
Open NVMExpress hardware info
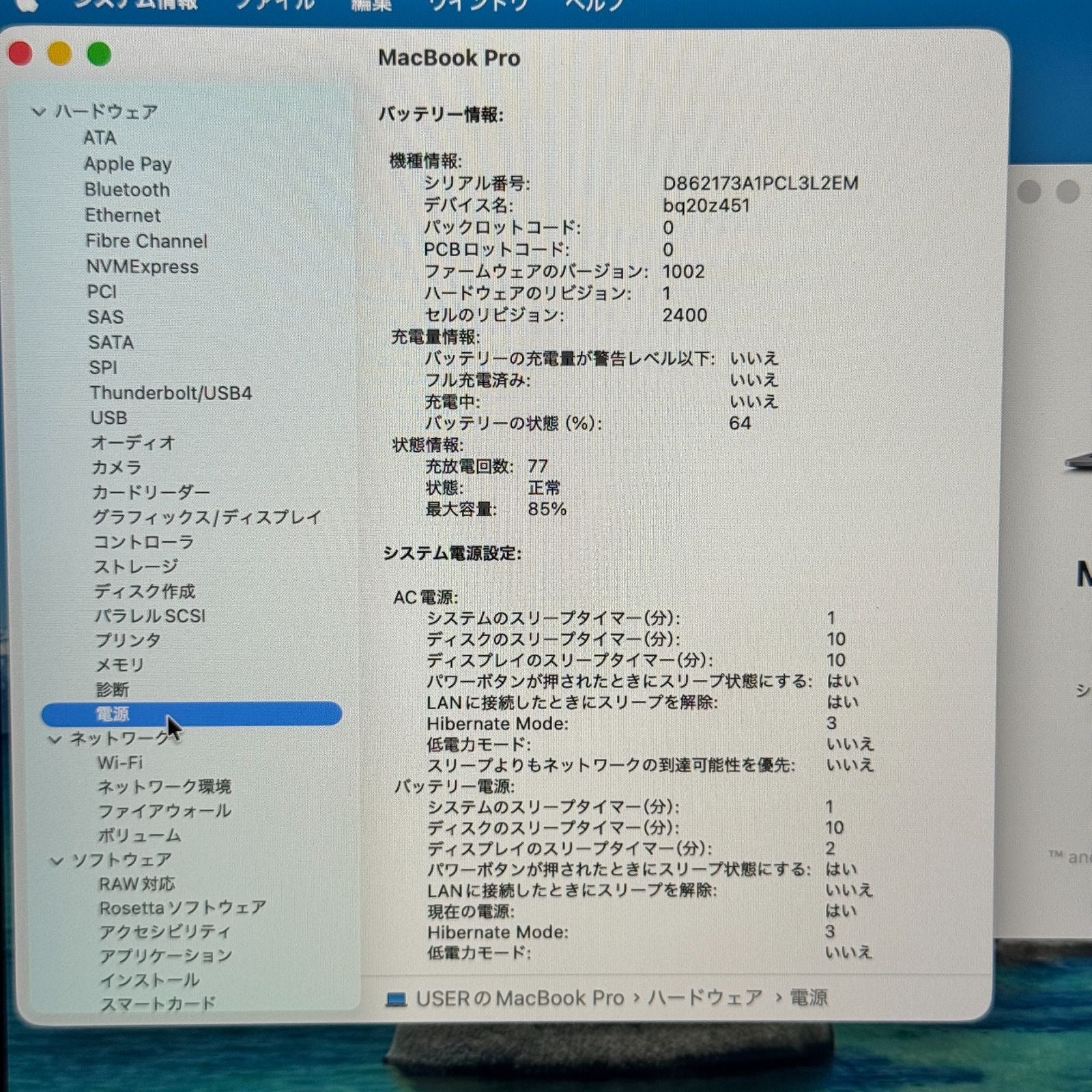tap(143, 267)
